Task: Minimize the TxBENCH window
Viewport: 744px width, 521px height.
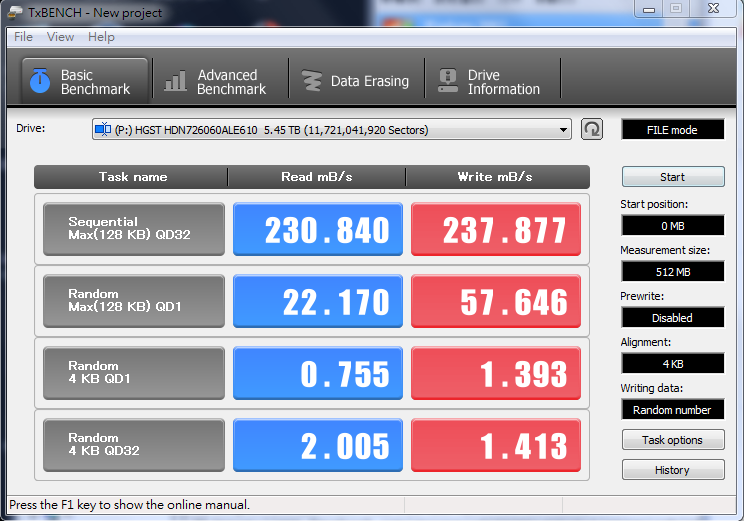Action: pos(649,9)
